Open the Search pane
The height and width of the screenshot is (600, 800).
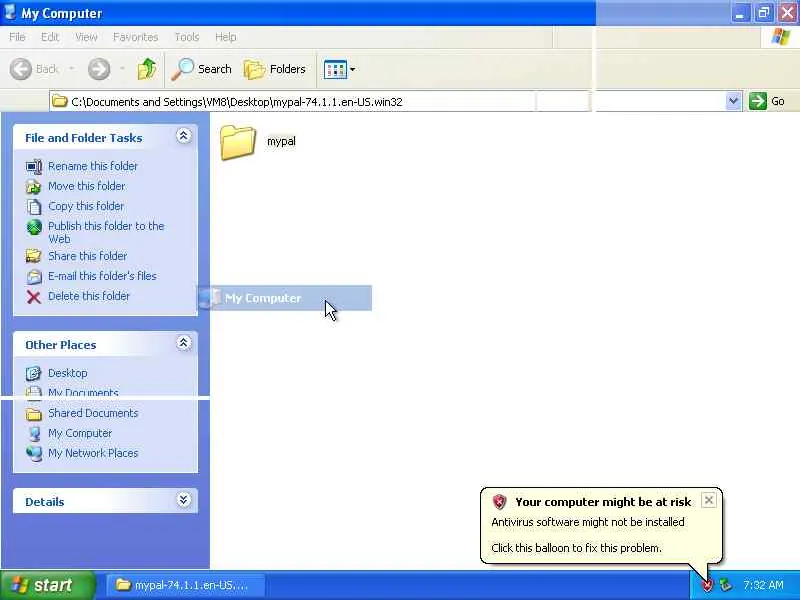click(x=202, y=69)
